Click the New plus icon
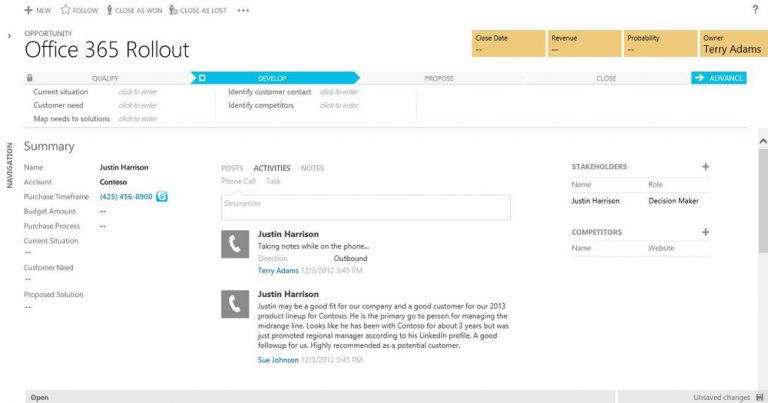 click(x=28, y=10)
